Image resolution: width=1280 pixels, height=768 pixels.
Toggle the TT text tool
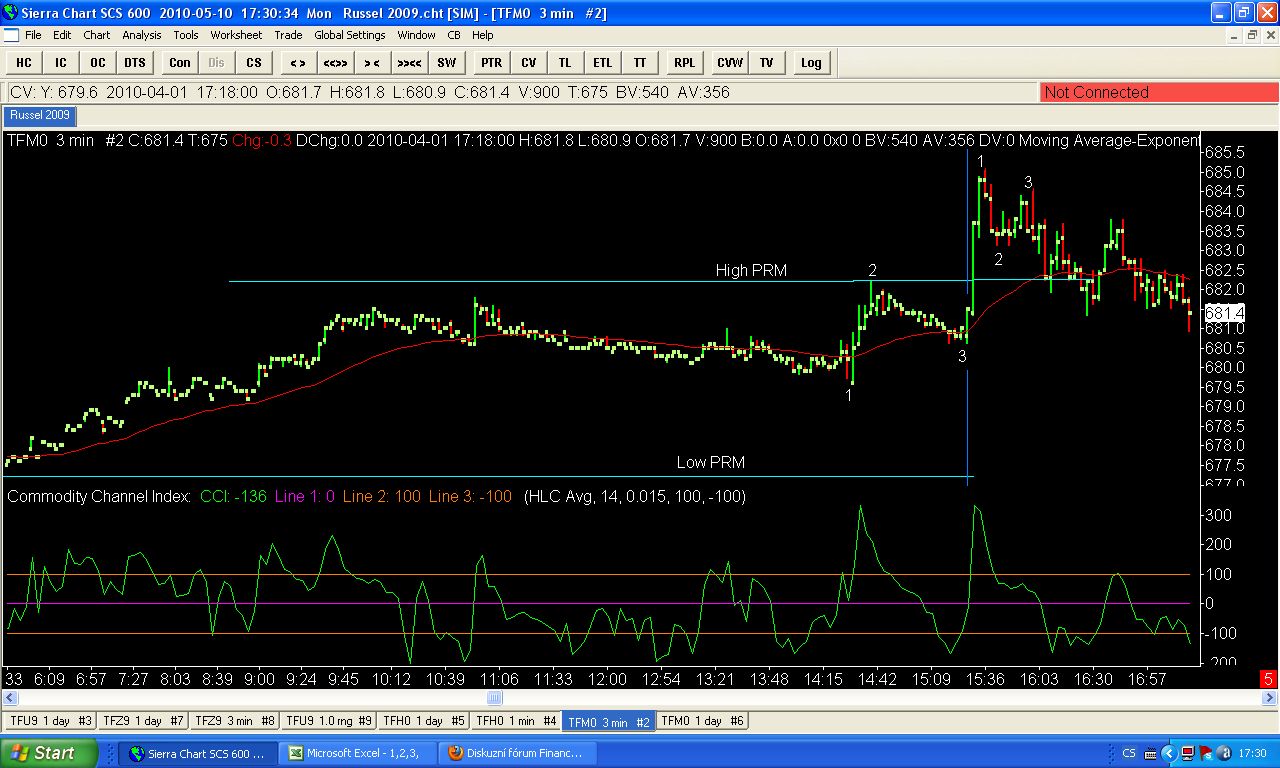[640, 62]
